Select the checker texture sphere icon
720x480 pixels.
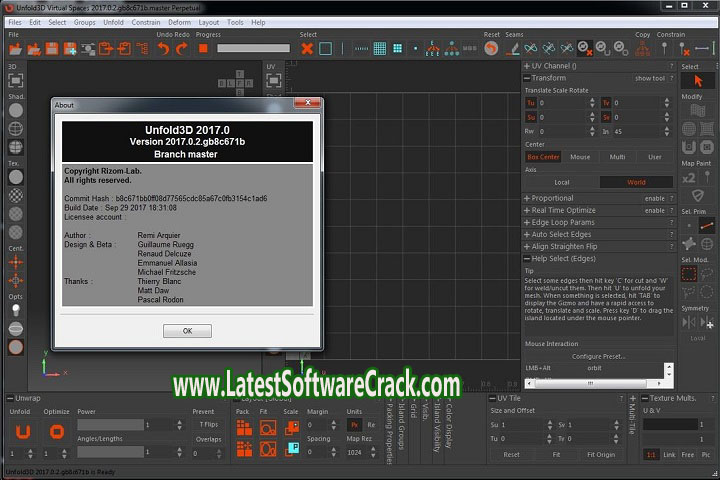click(16, 196)
